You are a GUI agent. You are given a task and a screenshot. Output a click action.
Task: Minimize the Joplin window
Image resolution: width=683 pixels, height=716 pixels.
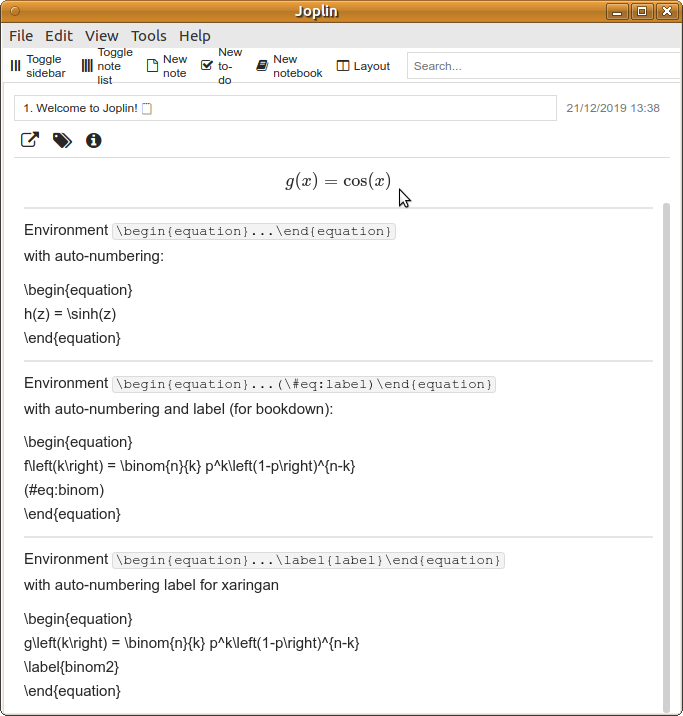[x=617, y=11]
